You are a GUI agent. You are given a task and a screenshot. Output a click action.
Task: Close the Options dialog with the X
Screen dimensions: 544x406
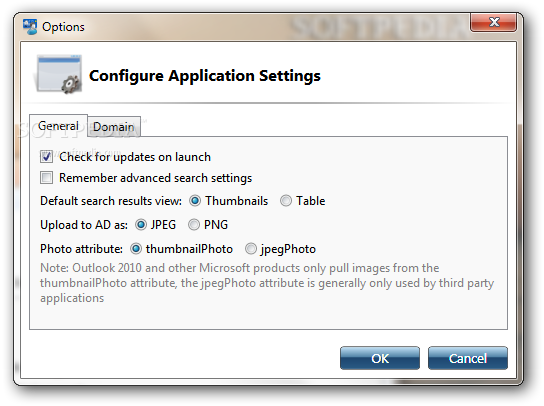(x=493, y=22)
